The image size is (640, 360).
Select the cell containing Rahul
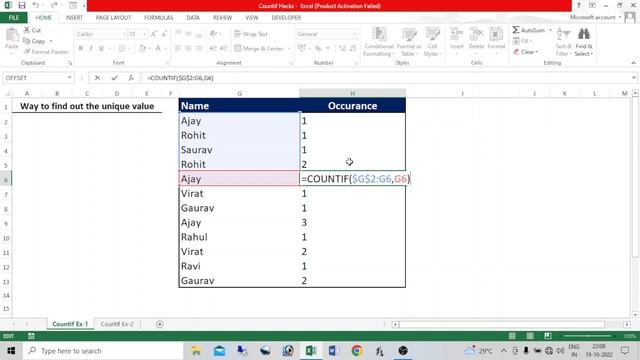pyautogui.click(x=239, y=237)
